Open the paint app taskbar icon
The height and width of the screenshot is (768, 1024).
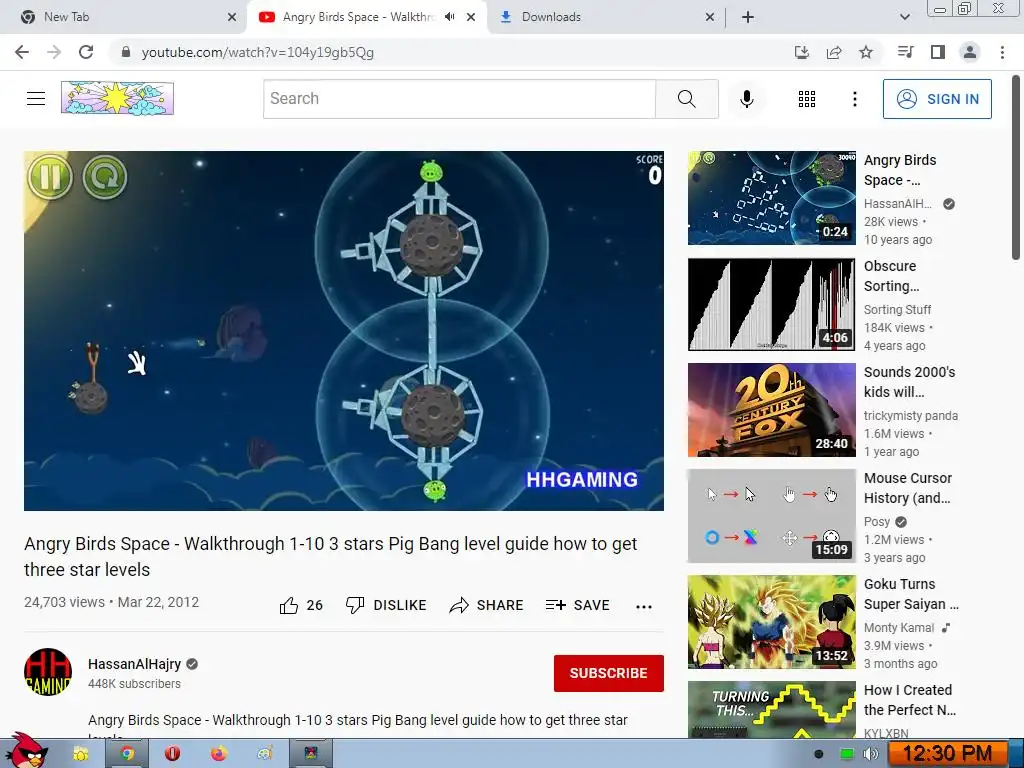coord(264,754)
